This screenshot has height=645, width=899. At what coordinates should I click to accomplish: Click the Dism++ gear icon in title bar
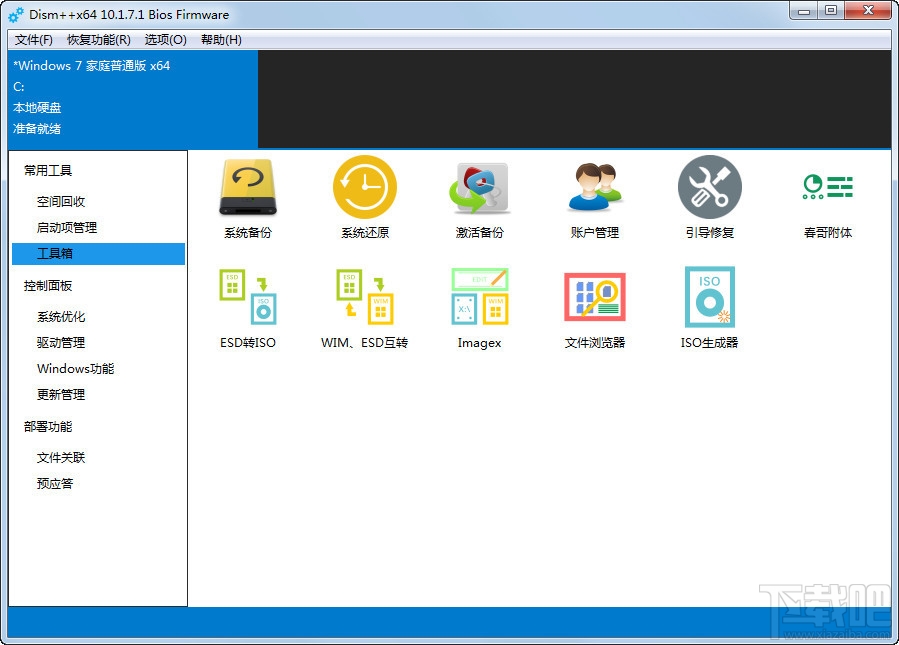click(16, 15)
